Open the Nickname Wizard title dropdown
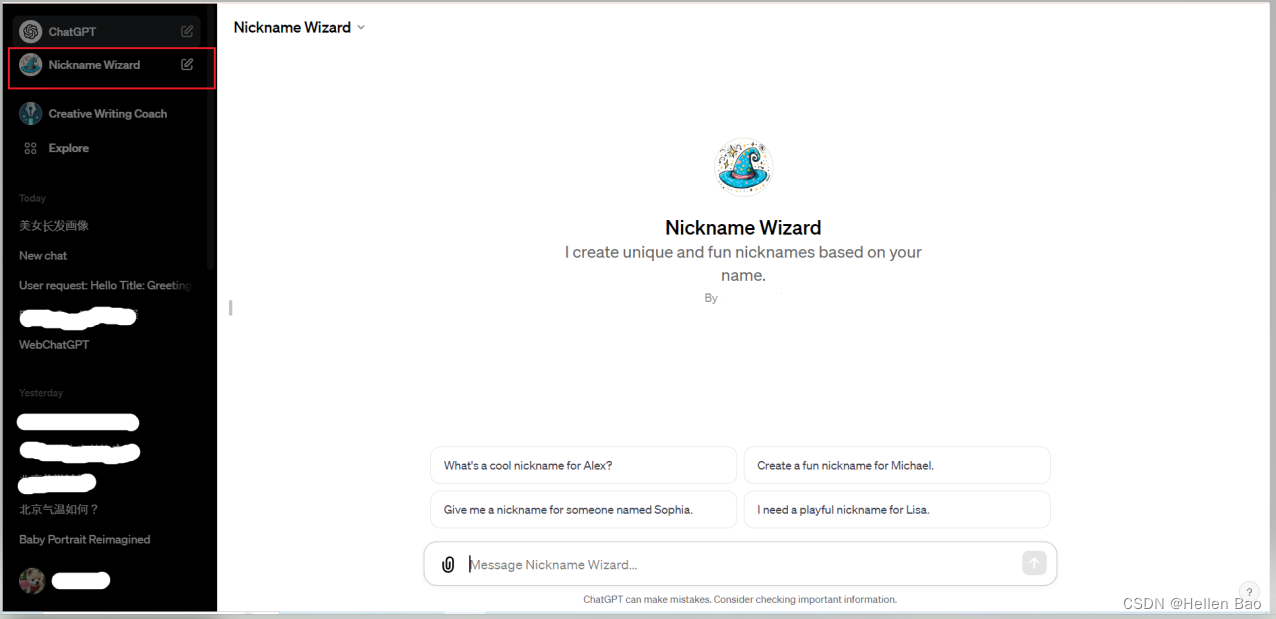1276x619 pixels. 299,27
